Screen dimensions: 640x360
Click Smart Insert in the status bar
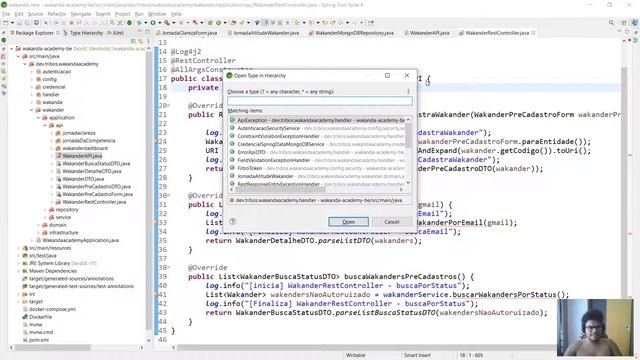click(417, 355)
